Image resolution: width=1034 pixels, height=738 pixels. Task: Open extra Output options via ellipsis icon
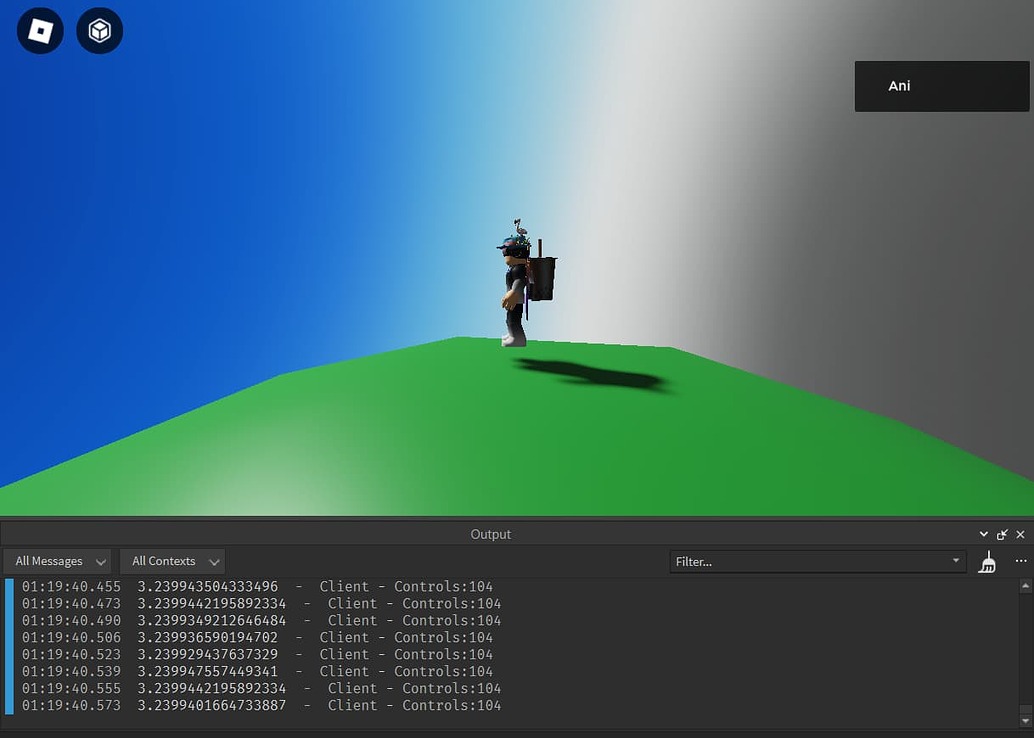(1021, 561)
